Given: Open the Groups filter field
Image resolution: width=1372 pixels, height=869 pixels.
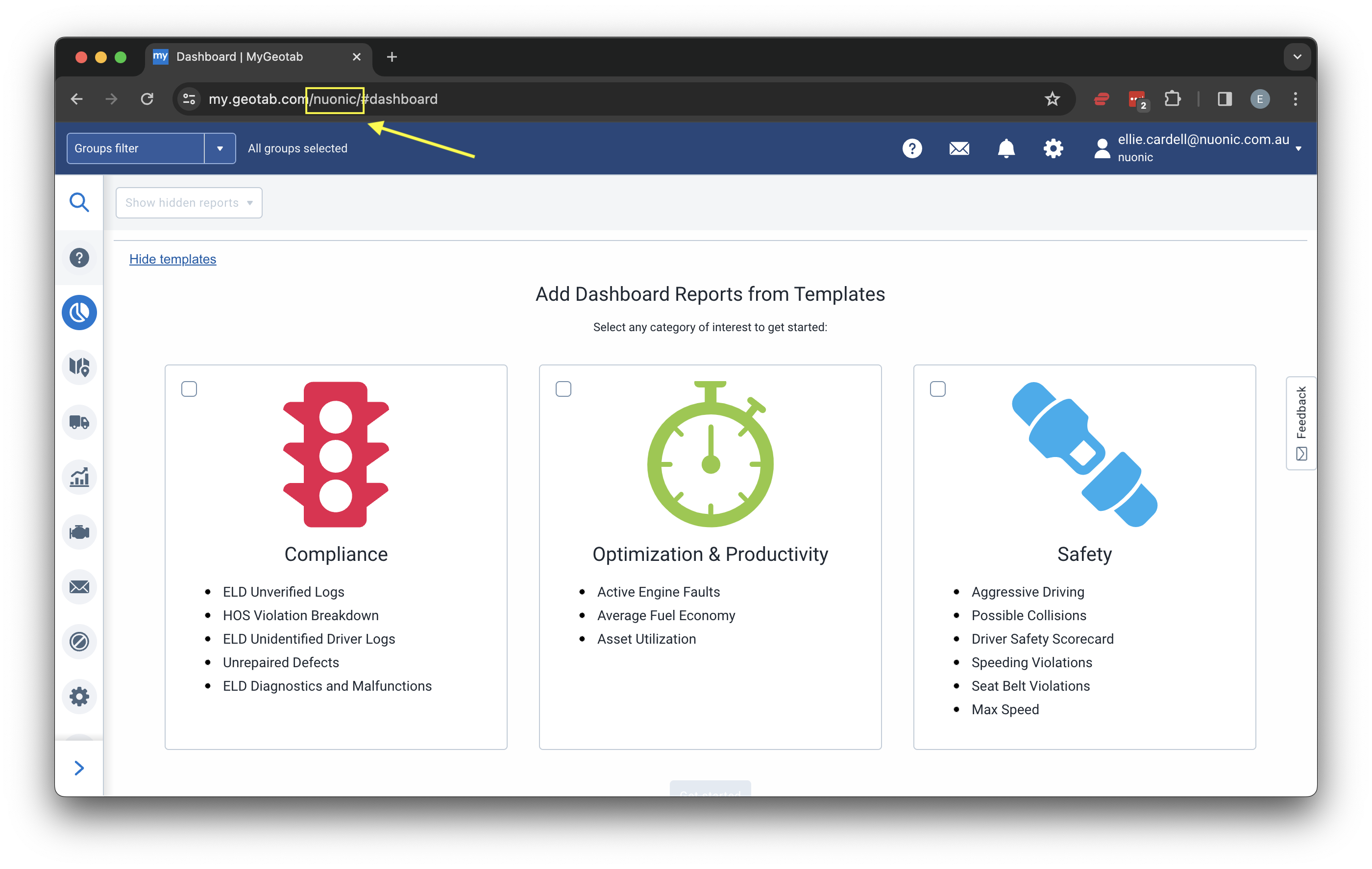Looking at the screenshot, I should tap(136, 148).
